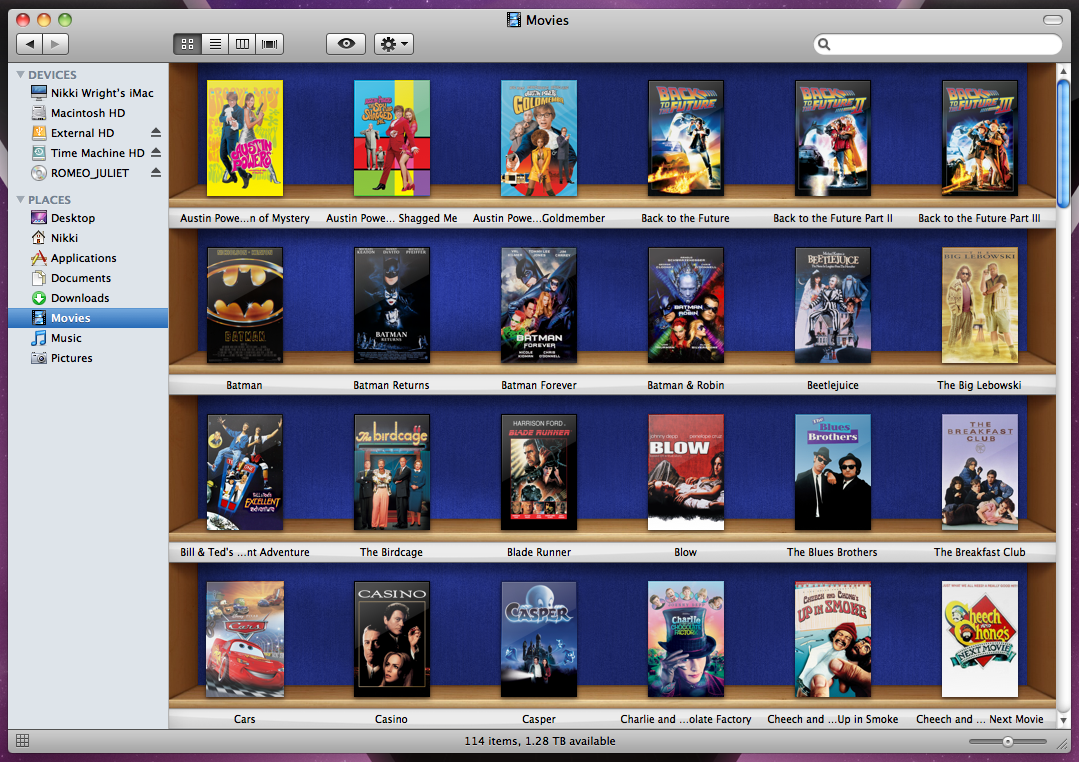Viewport: 1079px width, 762px height.
Task: Switch to Cover Flow view
Action: click(270, 44)
